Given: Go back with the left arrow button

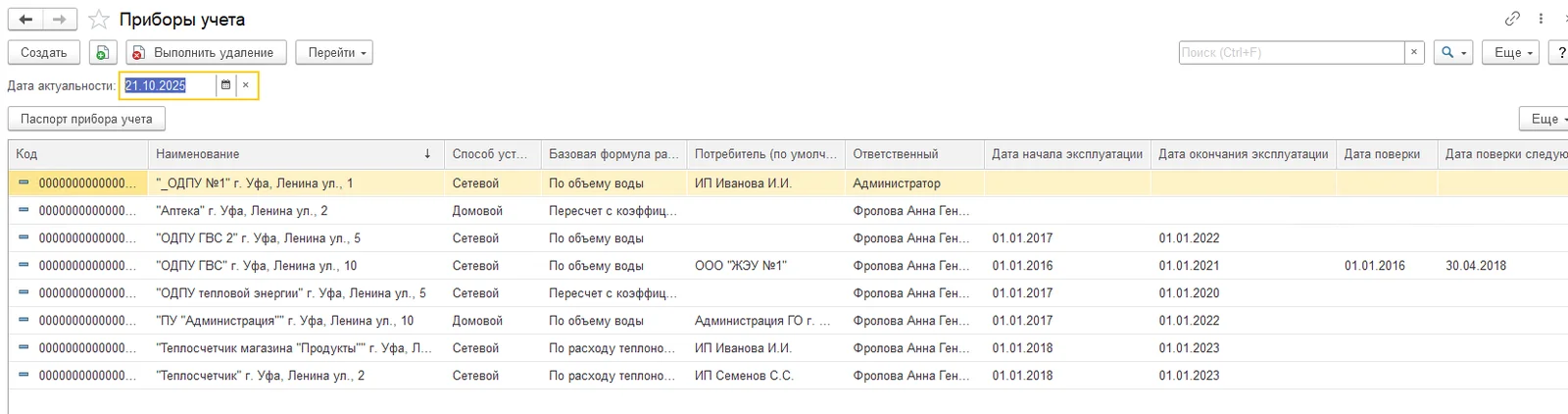Looking at the screenshot, I should point(26,19).
